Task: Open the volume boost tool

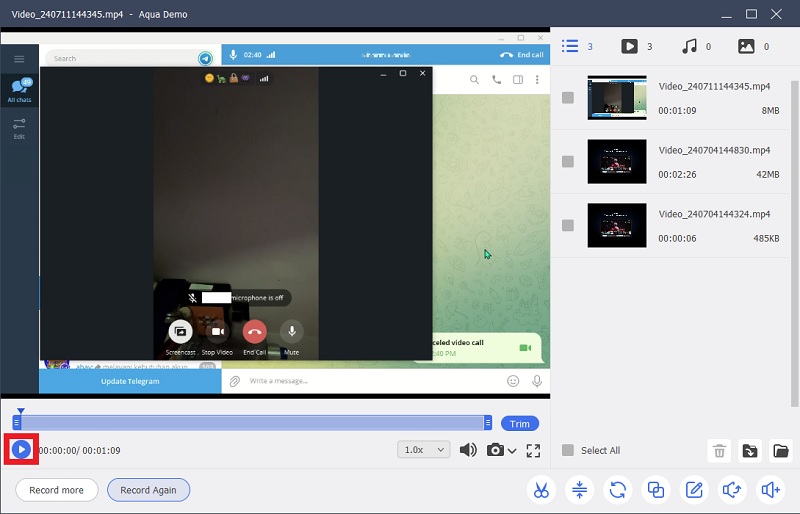Action: [x=770, y=490]
